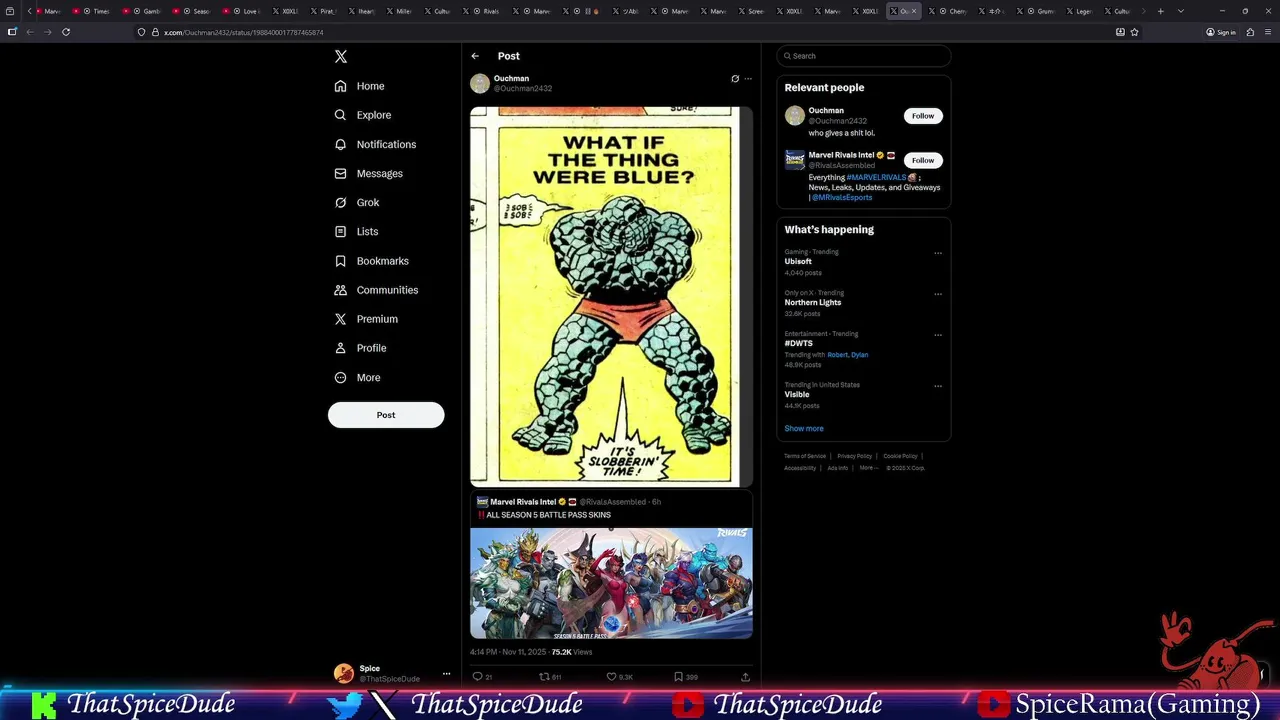Close the current active tab
The height and width of the screenshot is (720, 1280).
tap(914, 11)
